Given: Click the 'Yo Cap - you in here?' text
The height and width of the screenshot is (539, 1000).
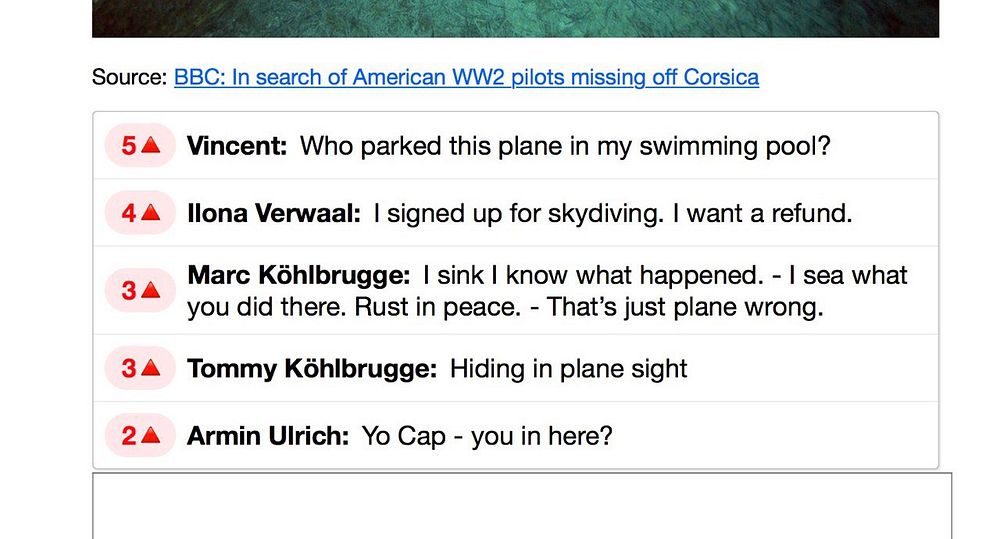Looking at the screenshot, I should [x=486, y=436].
